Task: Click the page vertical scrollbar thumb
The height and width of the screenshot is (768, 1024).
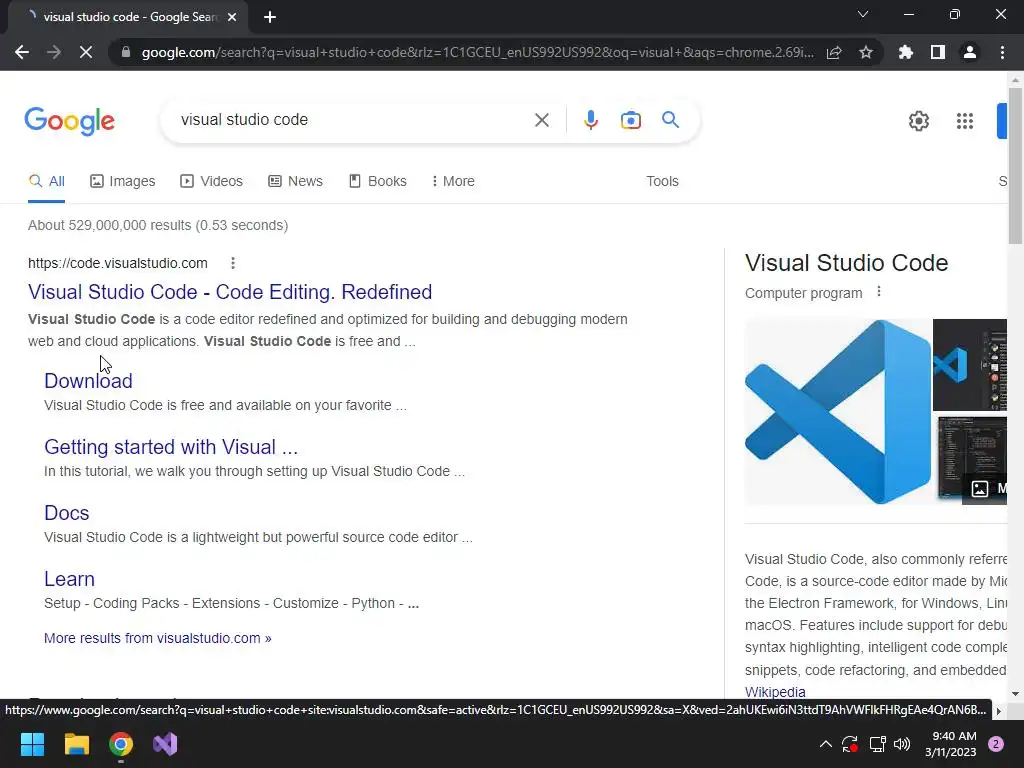Action: (x=1015, y=167)
